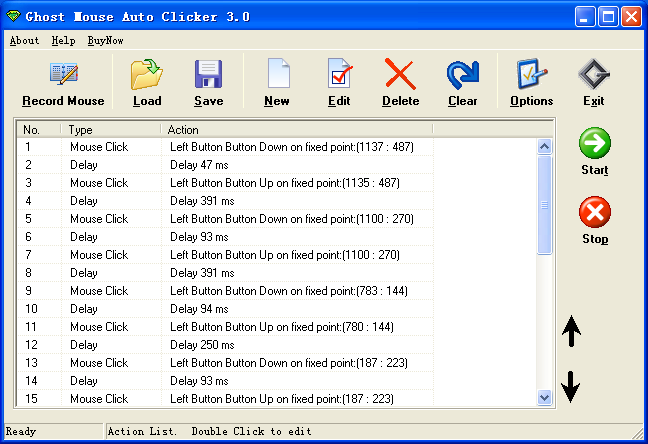This screenshot has height=444, width=648.
Task: Click the Edit checkmark document icon
Action: point(340,73)
